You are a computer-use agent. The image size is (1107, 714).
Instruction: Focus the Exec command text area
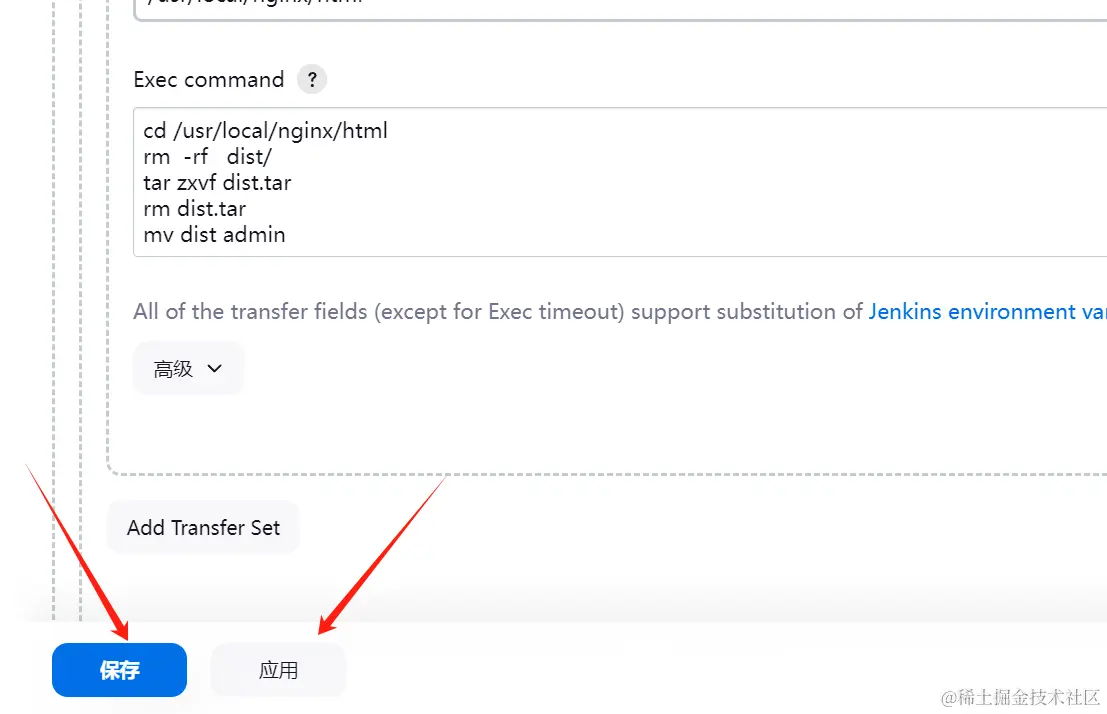coord(620,182)
